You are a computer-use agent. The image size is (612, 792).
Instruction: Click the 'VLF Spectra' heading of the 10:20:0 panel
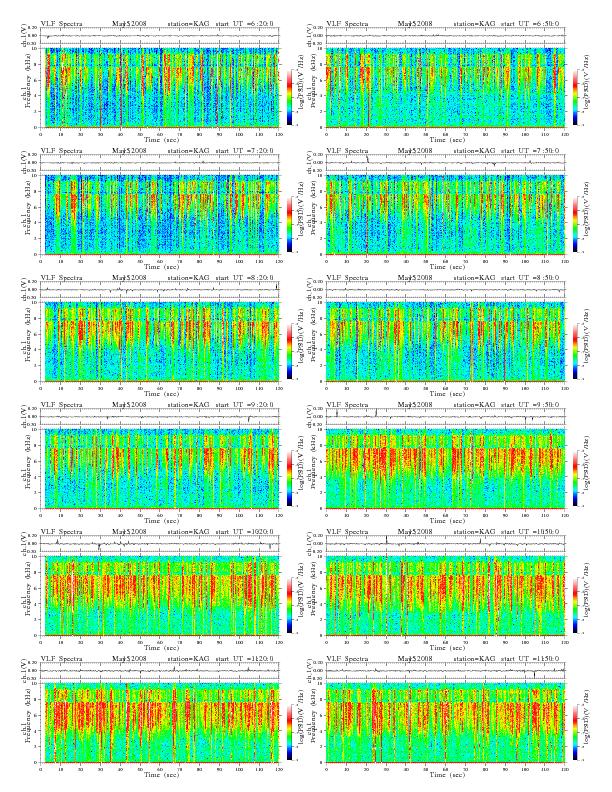click(x=61, y=531)
